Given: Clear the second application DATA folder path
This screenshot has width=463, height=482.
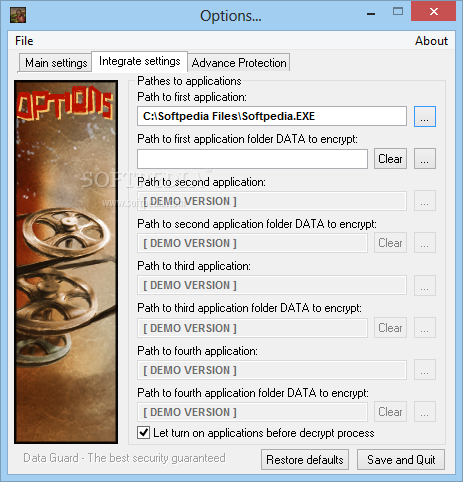Looking at the screenshot, I should pos(390,243).
